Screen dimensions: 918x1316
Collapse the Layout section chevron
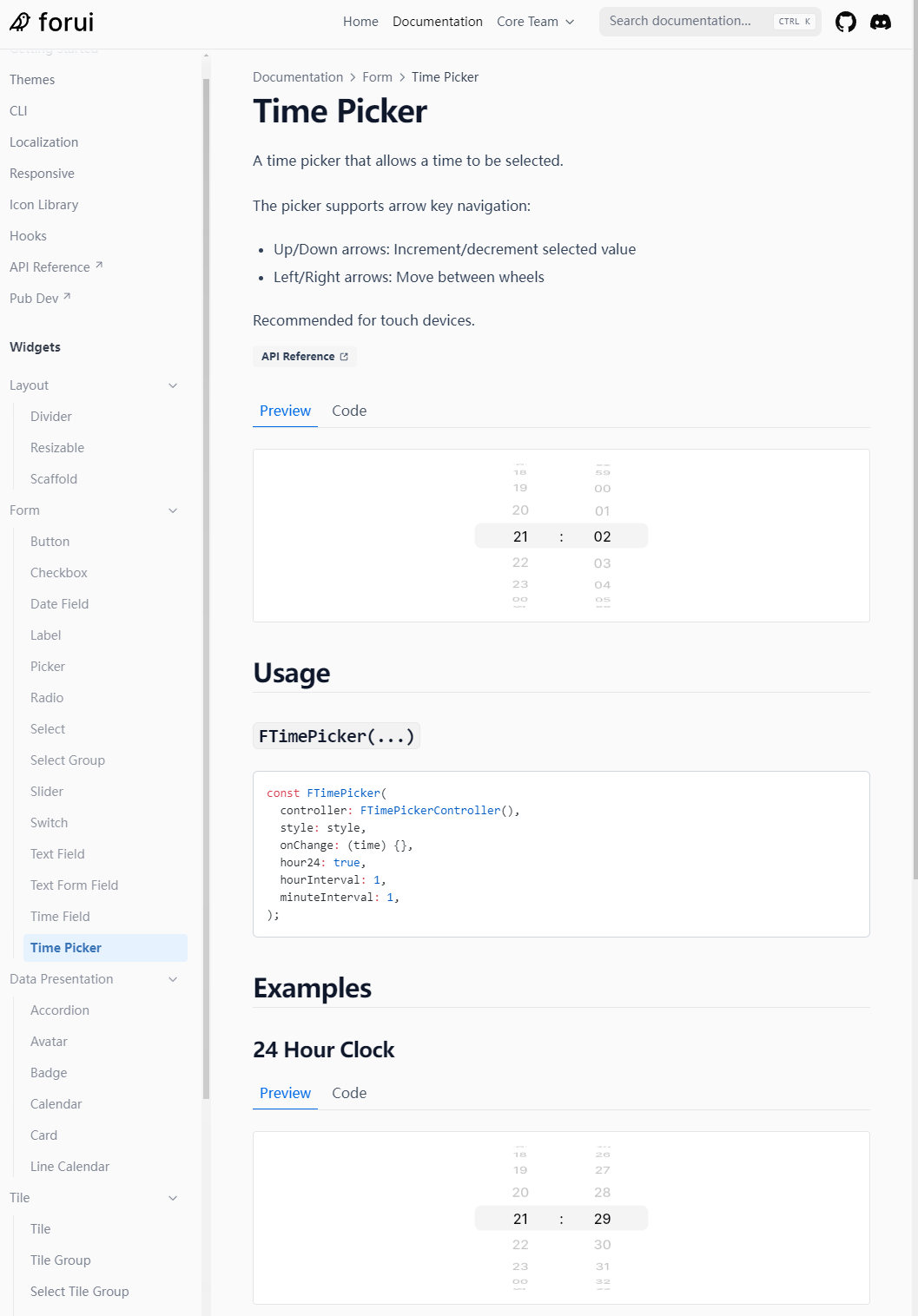click(x=173, y=385)
